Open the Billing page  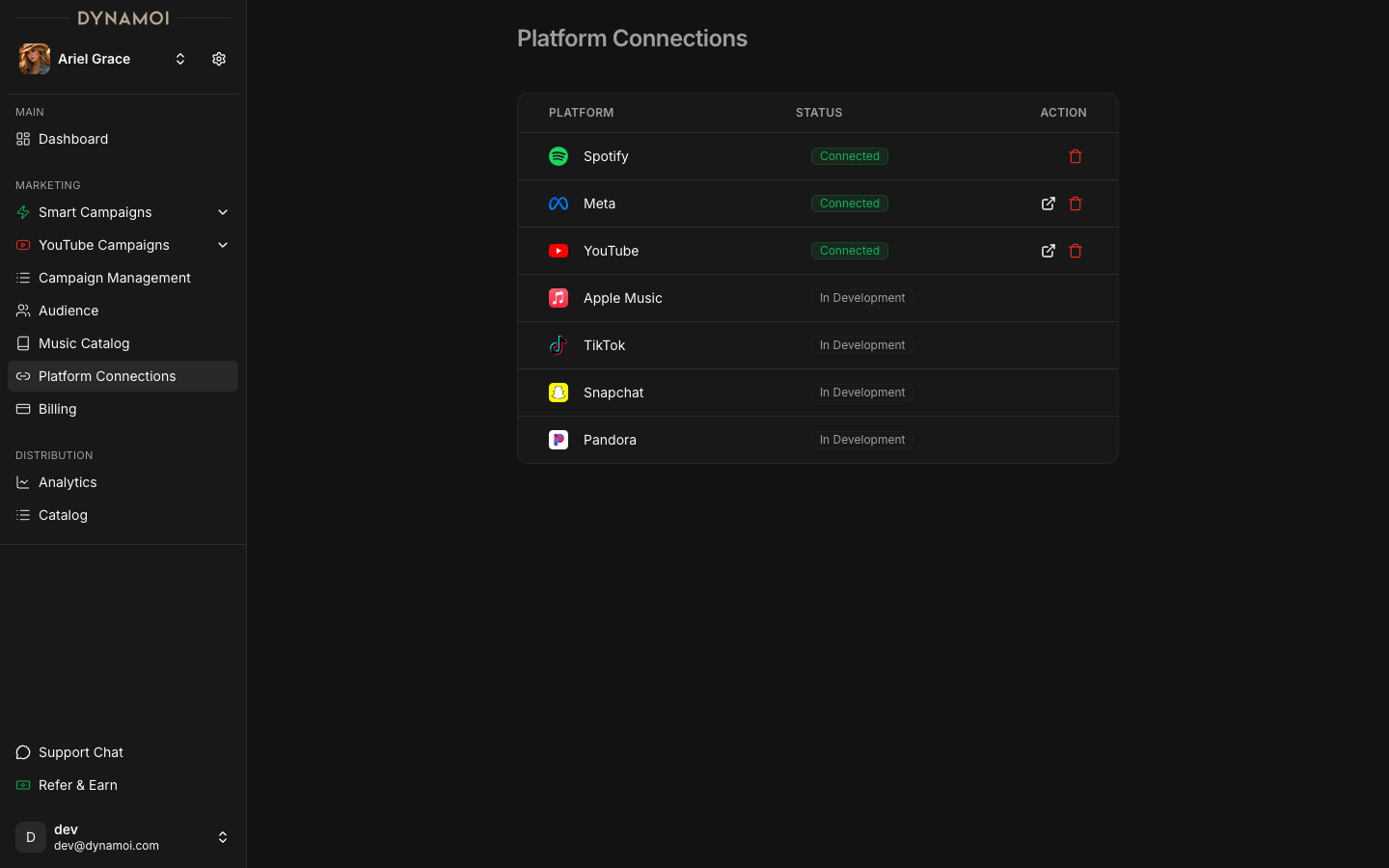coord(57,409)
